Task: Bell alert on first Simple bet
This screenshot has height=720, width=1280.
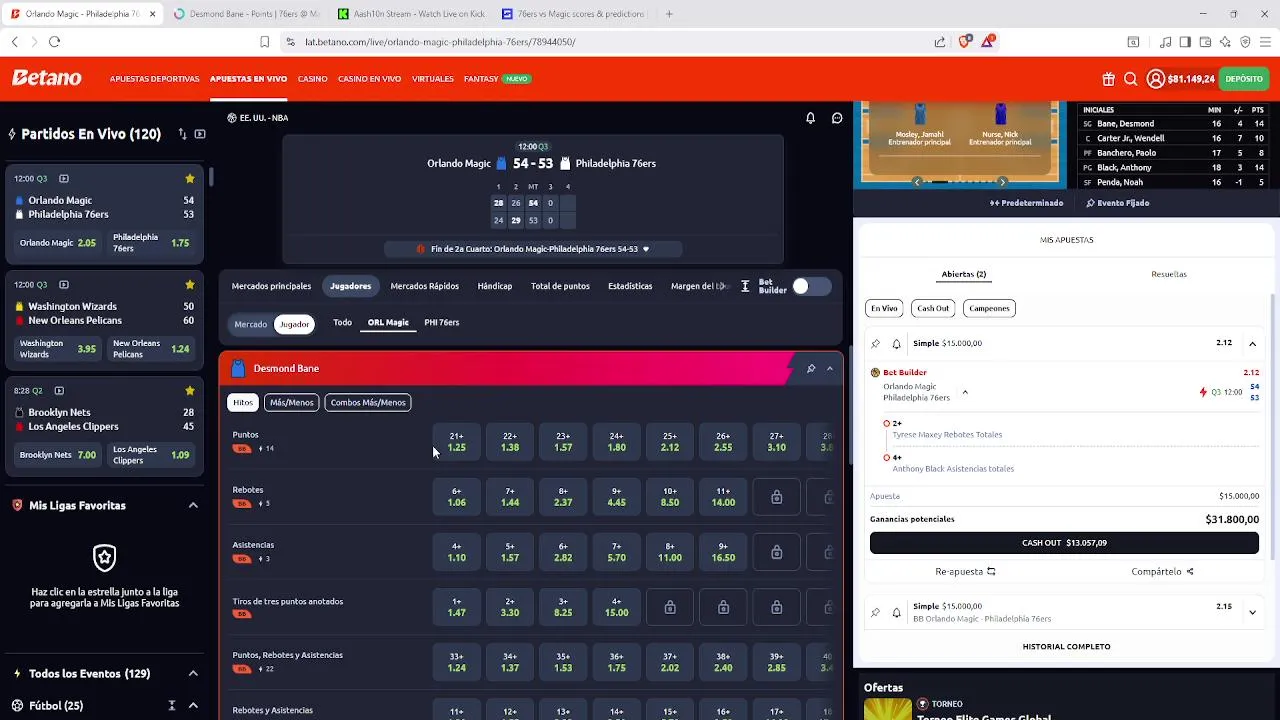Action: (x=896, y=343)
